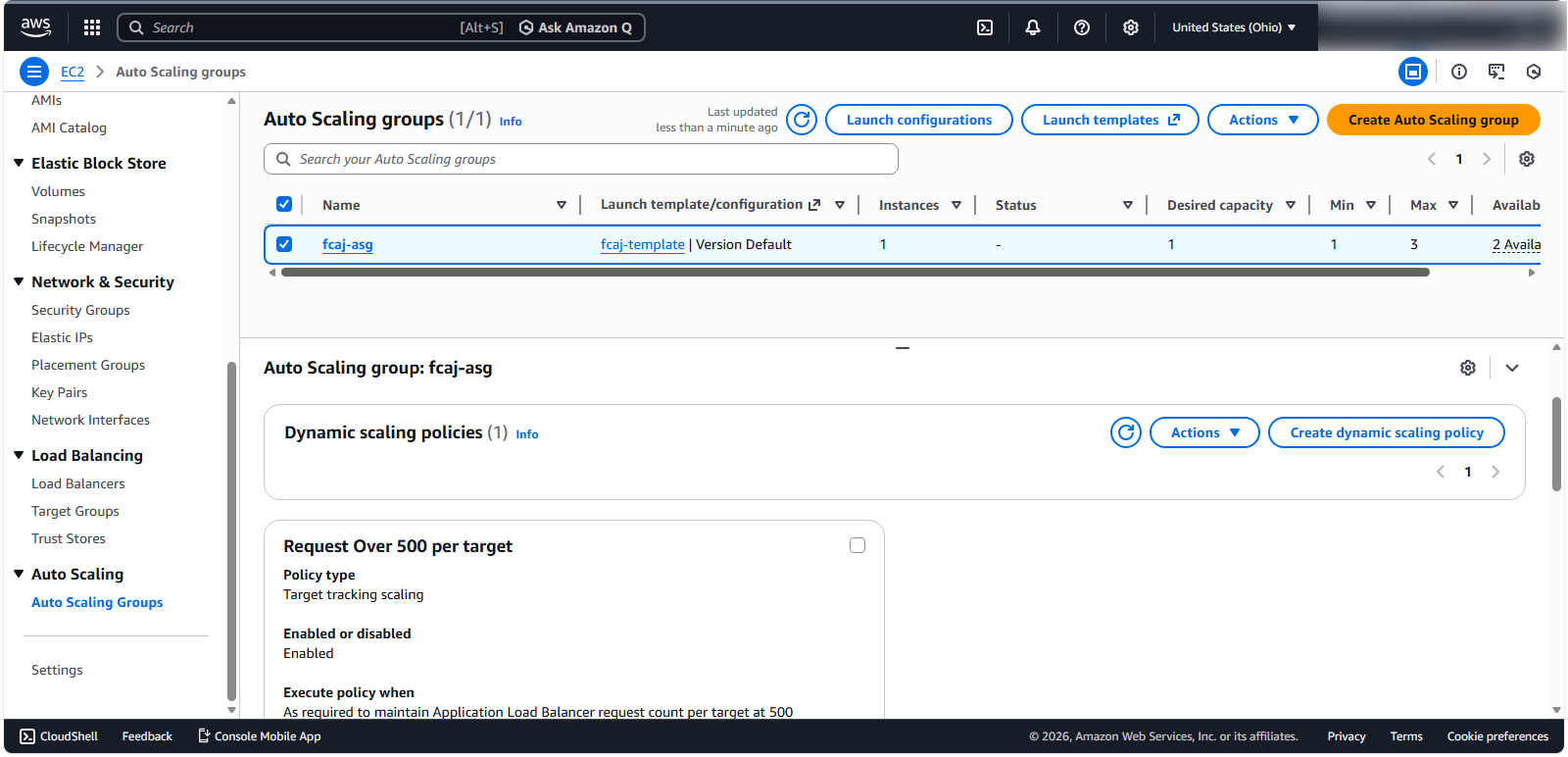
Task: Collapse the Auto Scaling nav section
Action: pyautogui.click(x=19, y=574)
